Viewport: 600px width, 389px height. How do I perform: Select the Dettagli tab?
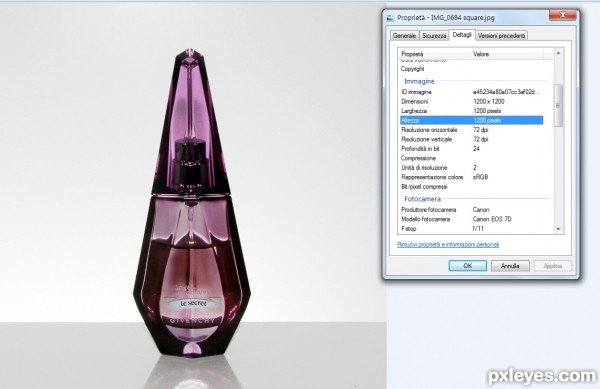462,34
